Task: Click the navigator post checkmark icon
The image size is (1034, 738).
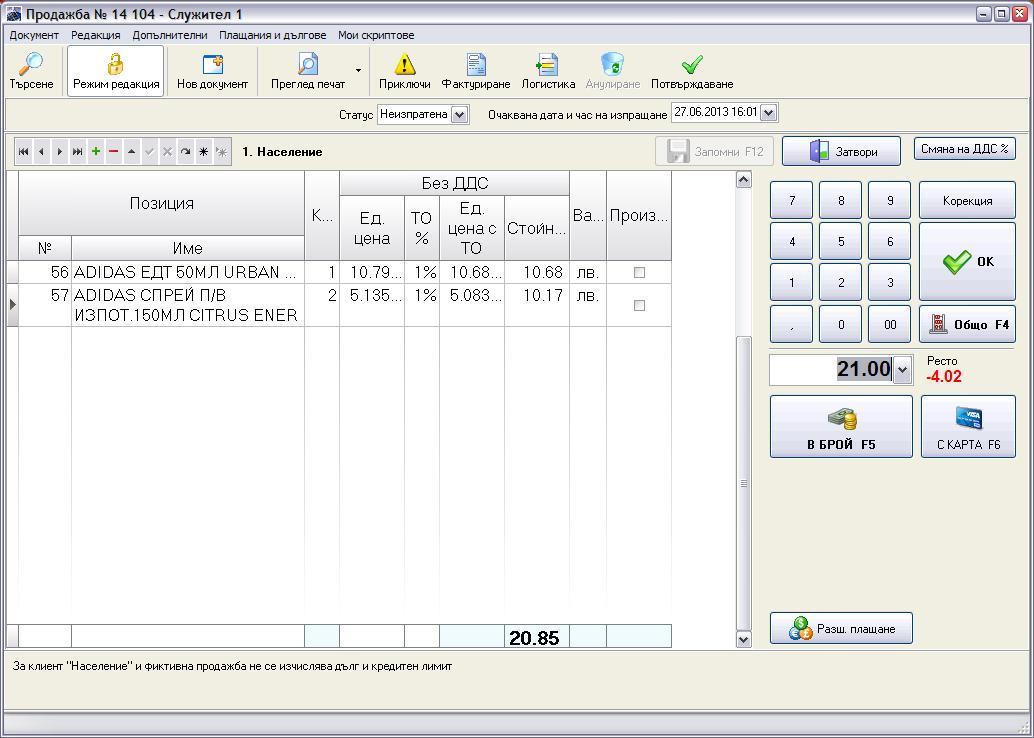Action: 150,152
